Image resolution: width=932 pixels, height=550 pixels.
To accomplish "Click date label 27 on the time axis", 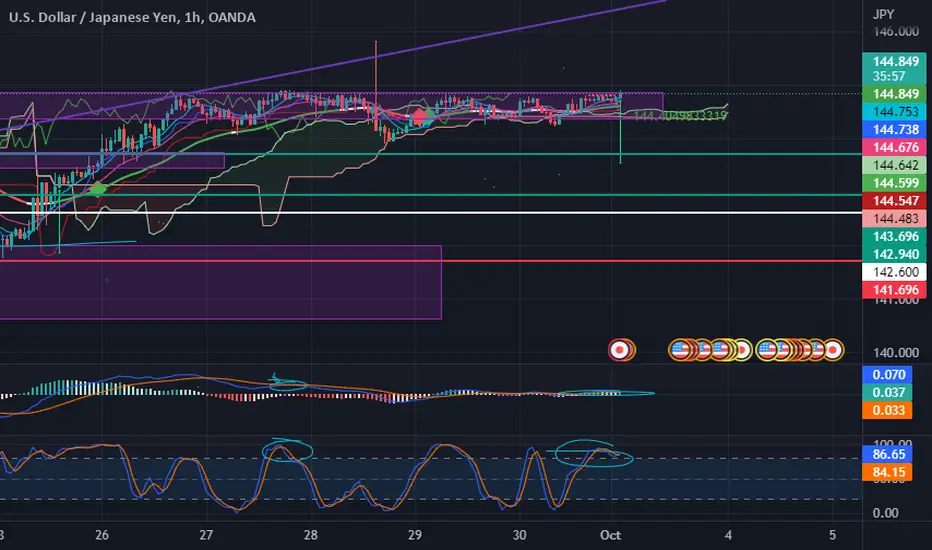I will pos(206,535).
